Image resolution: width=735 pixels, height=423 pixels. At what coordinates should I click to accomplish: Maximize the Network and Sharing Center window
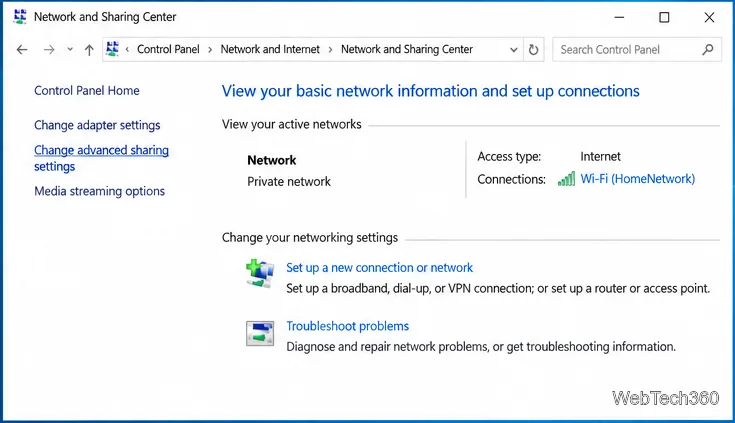click(664, 17)
